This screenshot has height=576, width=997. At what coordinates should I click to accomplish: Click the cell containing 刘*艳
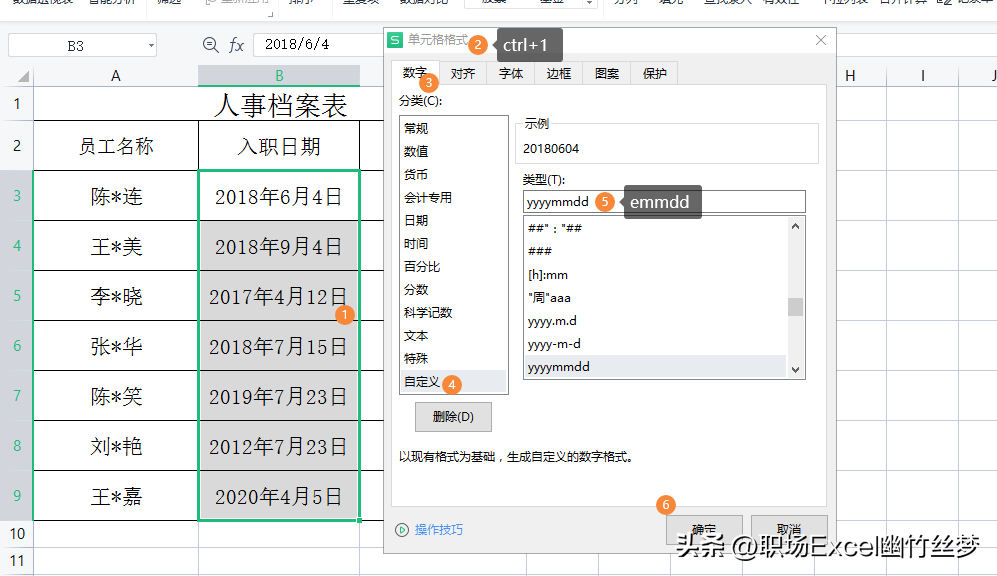116,446
